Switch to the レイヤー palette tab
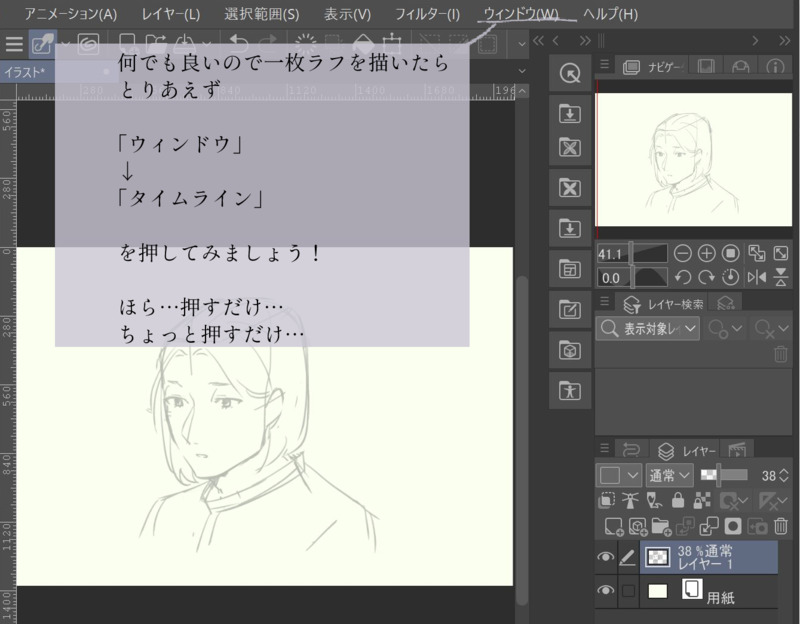This screenshot has height=624, width=800. pyautogui.click(x=686, y=451)
